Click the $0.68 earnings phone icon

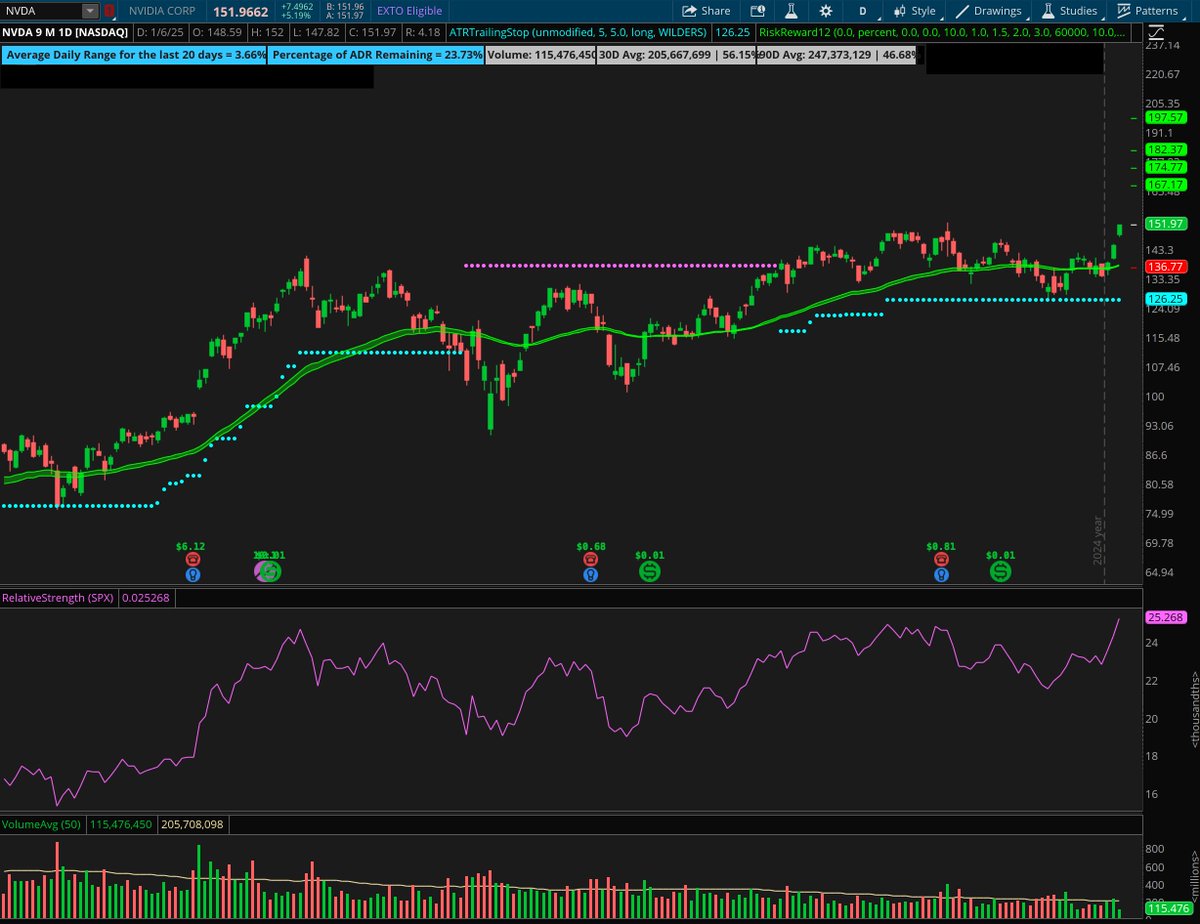coord(591,560)
